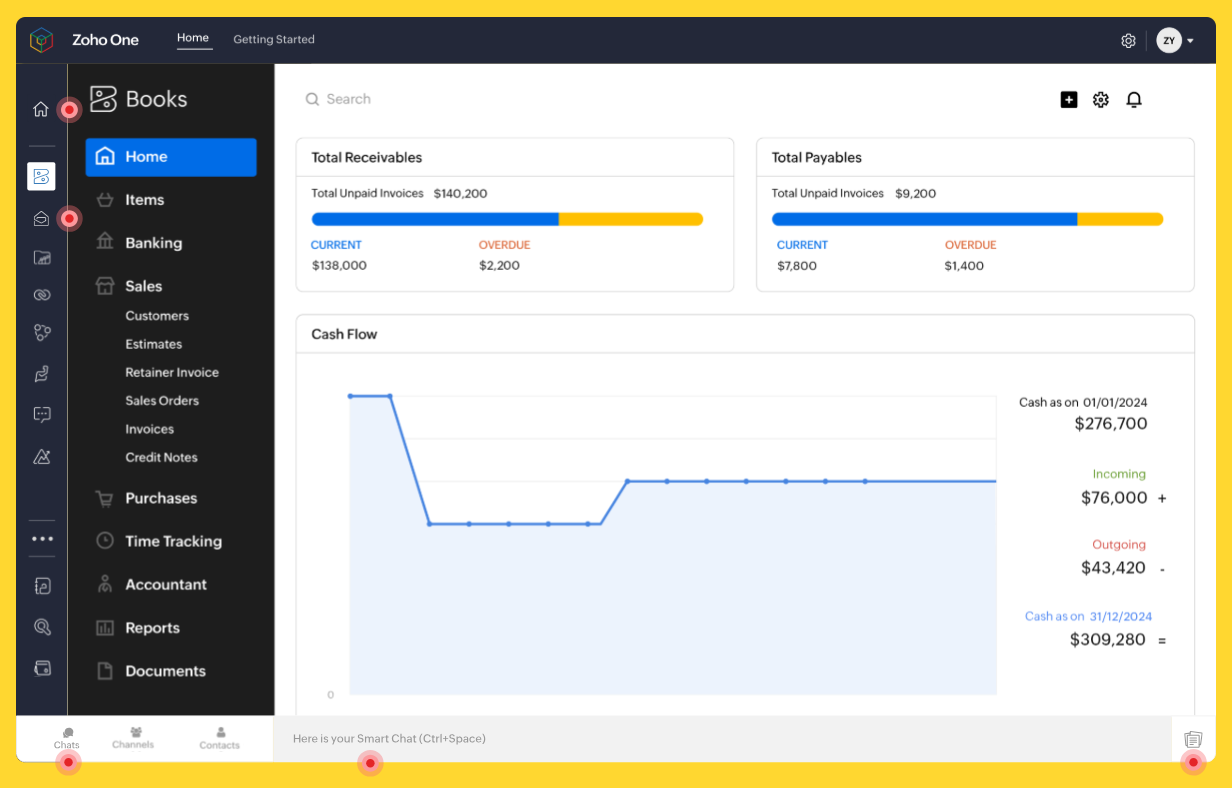This screenshot has height=788, width=1232.
Task: Open the Channels tab at bottom
Action: (x=133, y=738)
